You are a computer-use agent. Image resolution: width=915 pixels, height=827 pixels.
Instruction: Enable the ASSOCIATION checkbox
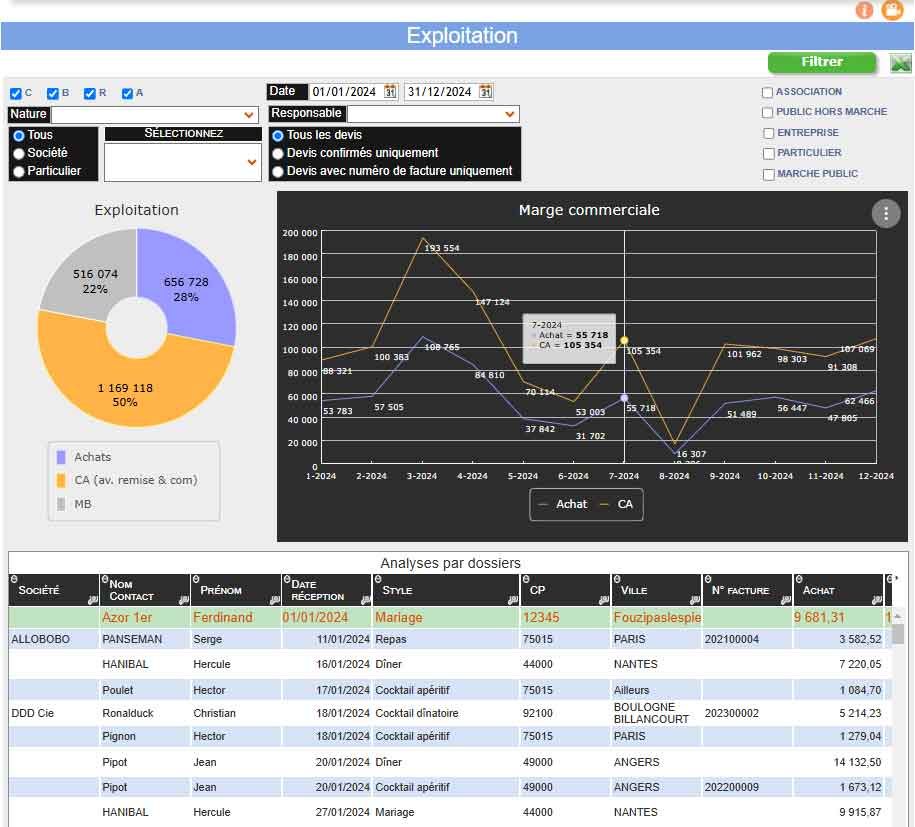pyautogui.click(x=768, y=92)
